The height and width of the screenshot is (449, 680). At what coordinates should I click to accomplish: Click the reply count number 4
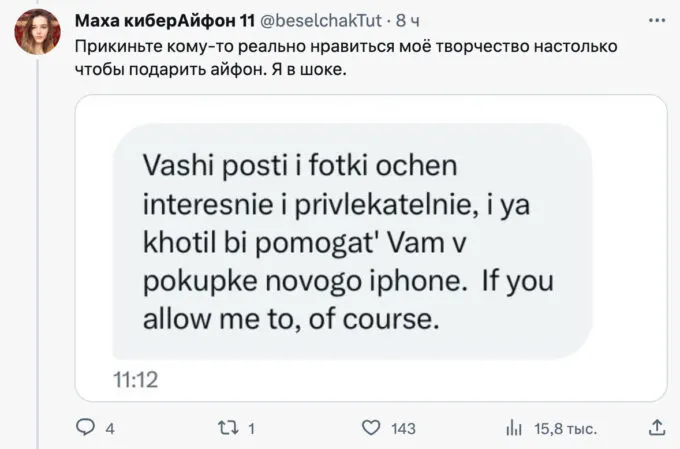(x=110, y=428)
